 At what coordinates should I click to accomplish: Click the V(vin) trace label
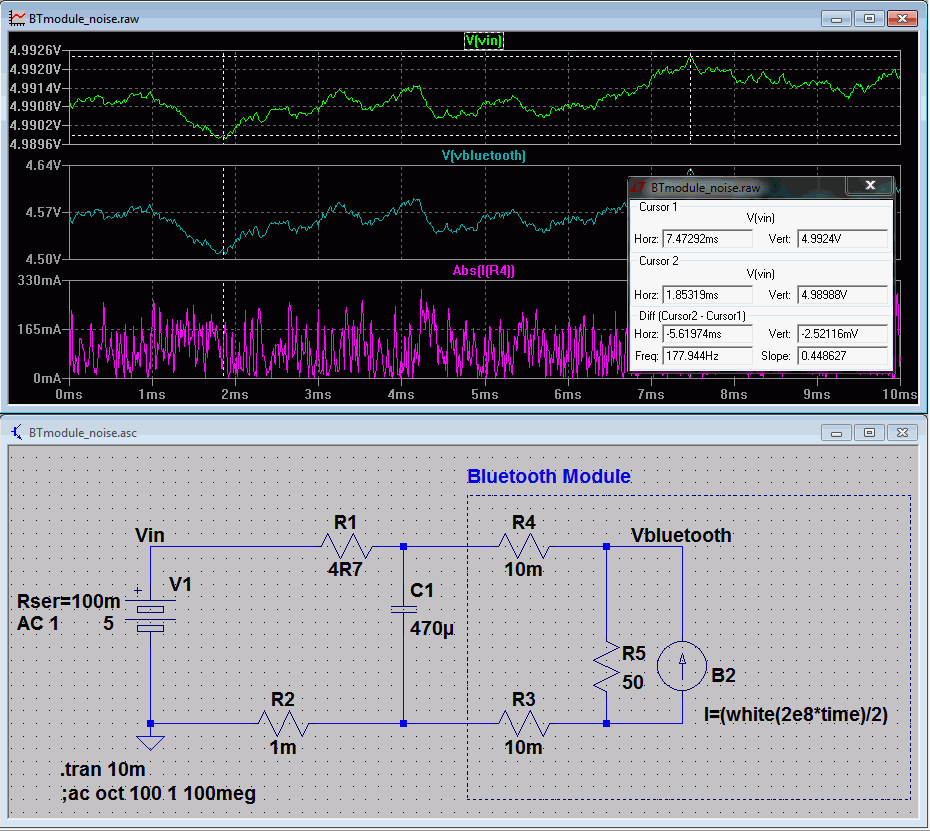484,41
